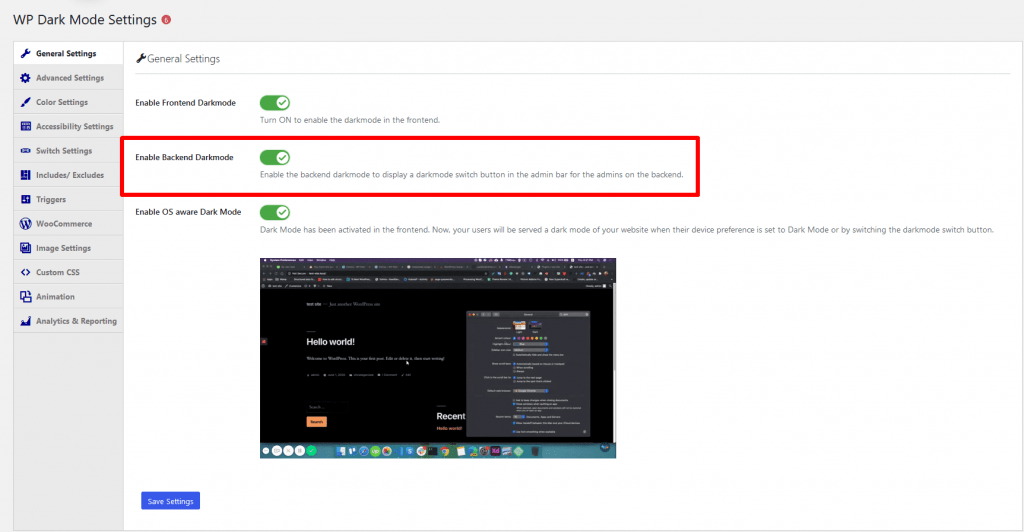Open the Image Settings tab
Image resolution: width=1024 pixels, height=532 pixels.
pyautogui.click(x=68, y=248)
